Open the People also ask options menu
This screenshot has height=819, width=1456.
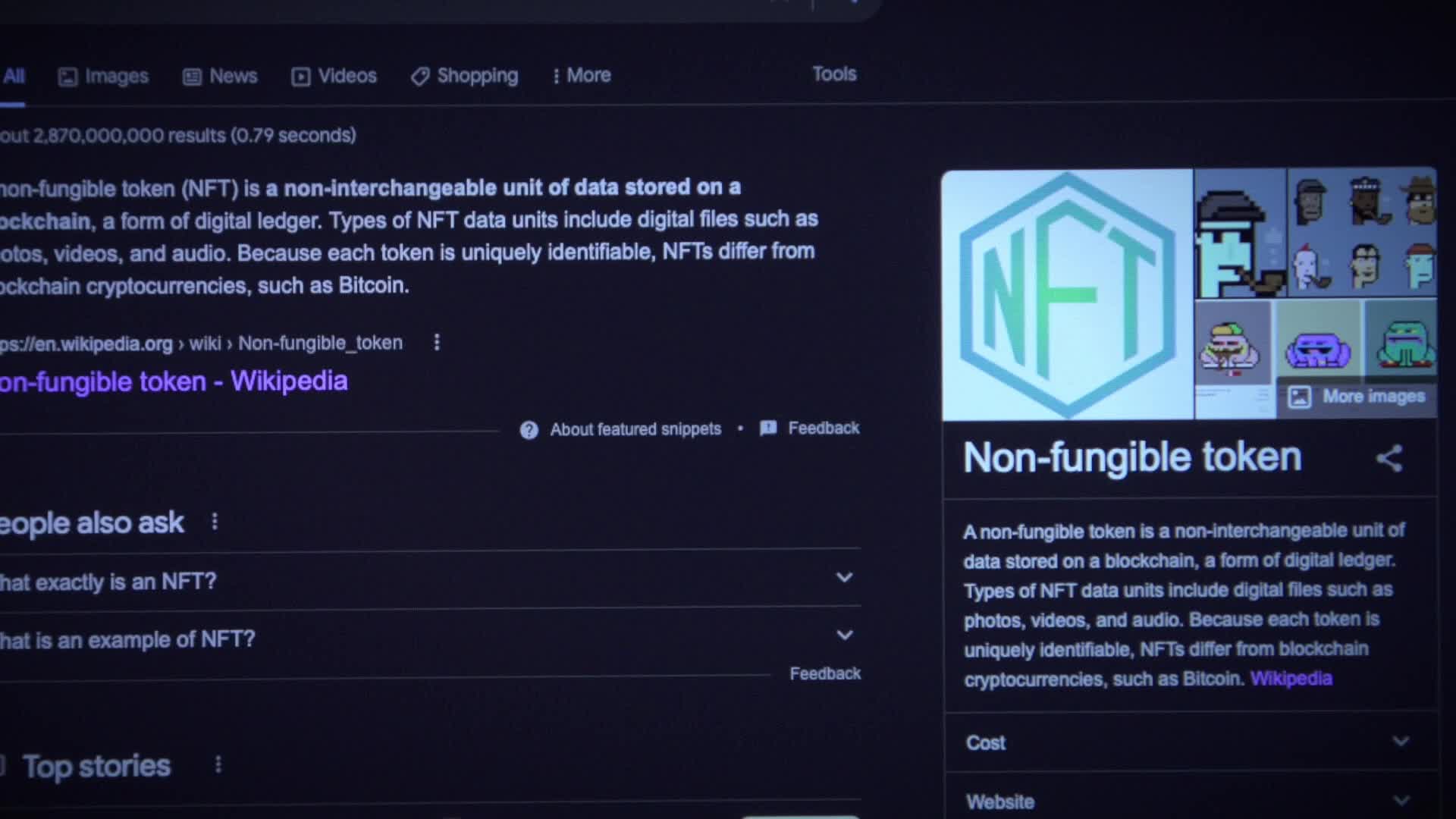click(x=215, y=522)
